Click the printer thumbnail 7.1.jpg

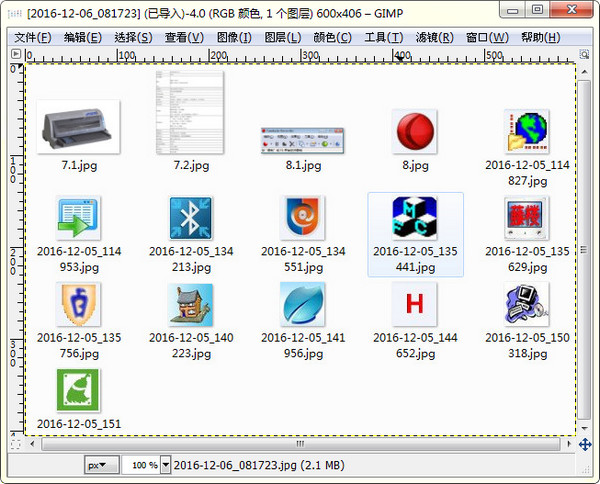click(x=78, y=127)
